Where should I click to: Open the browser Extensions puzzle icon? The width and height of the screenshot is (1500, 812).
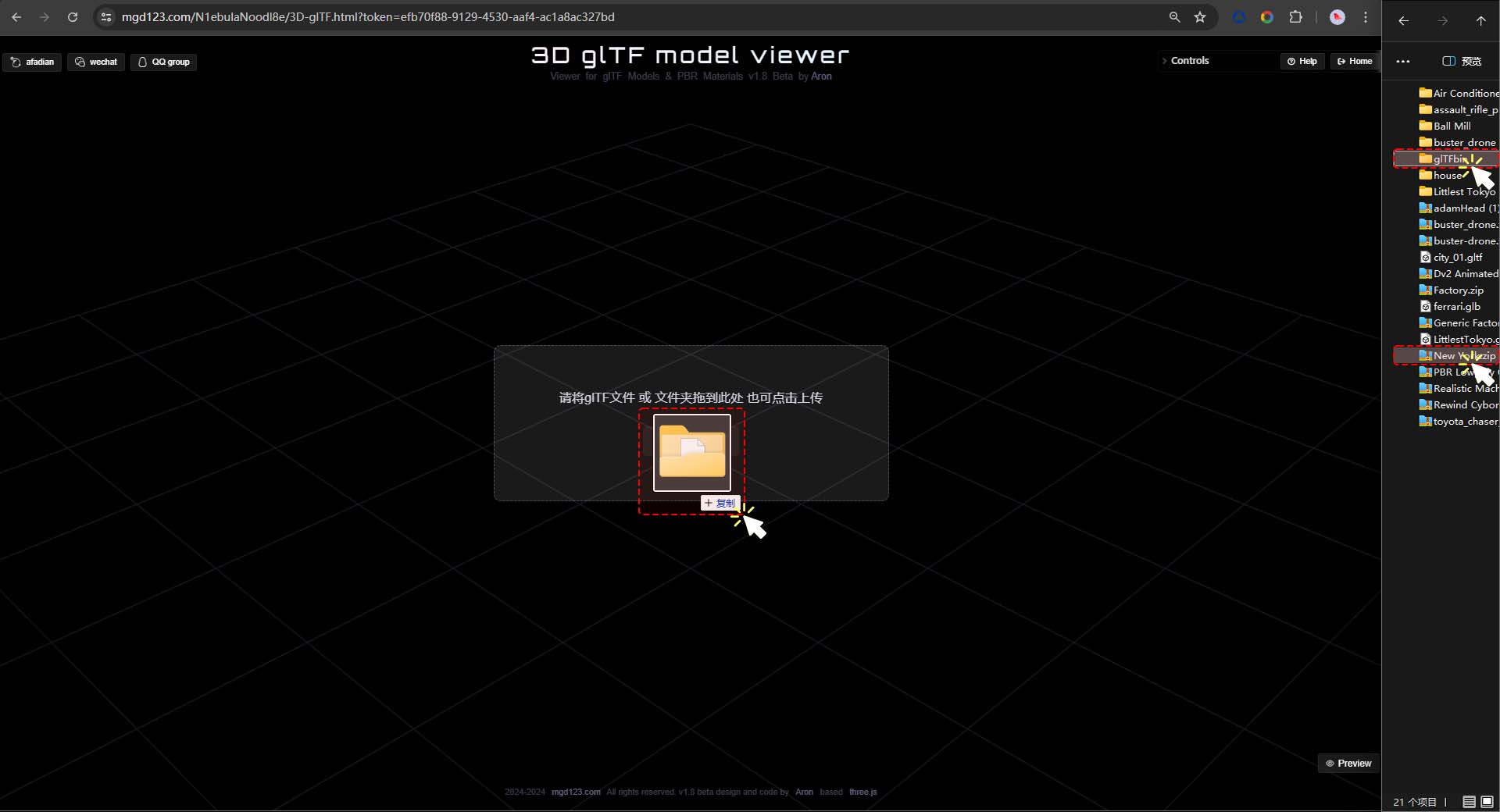click(x=1295, y=17)
